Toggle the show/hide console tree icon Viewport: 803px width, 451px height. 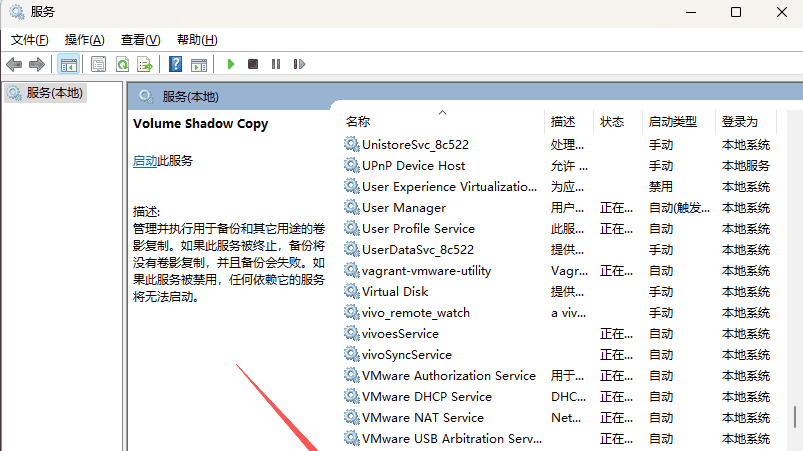(68, 65)
